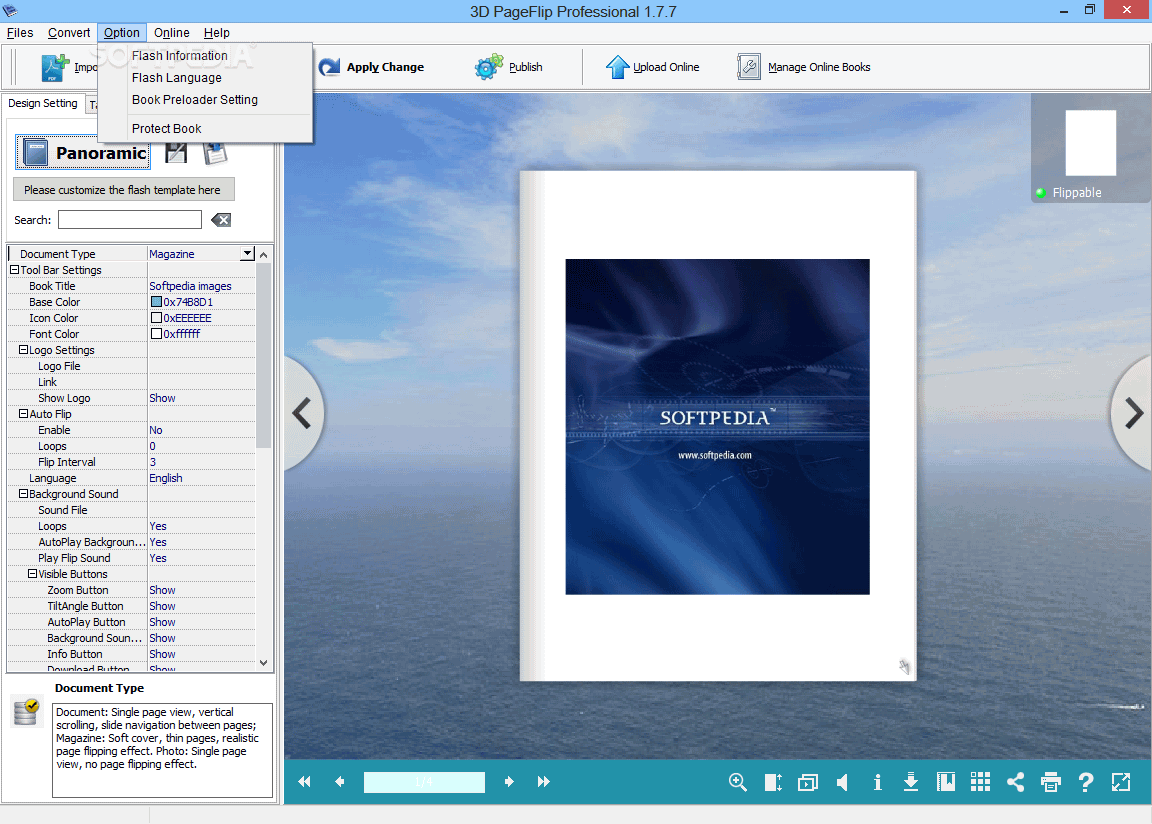
Task: Select Show Logo value 'Show'
Action: pos(201,398)
